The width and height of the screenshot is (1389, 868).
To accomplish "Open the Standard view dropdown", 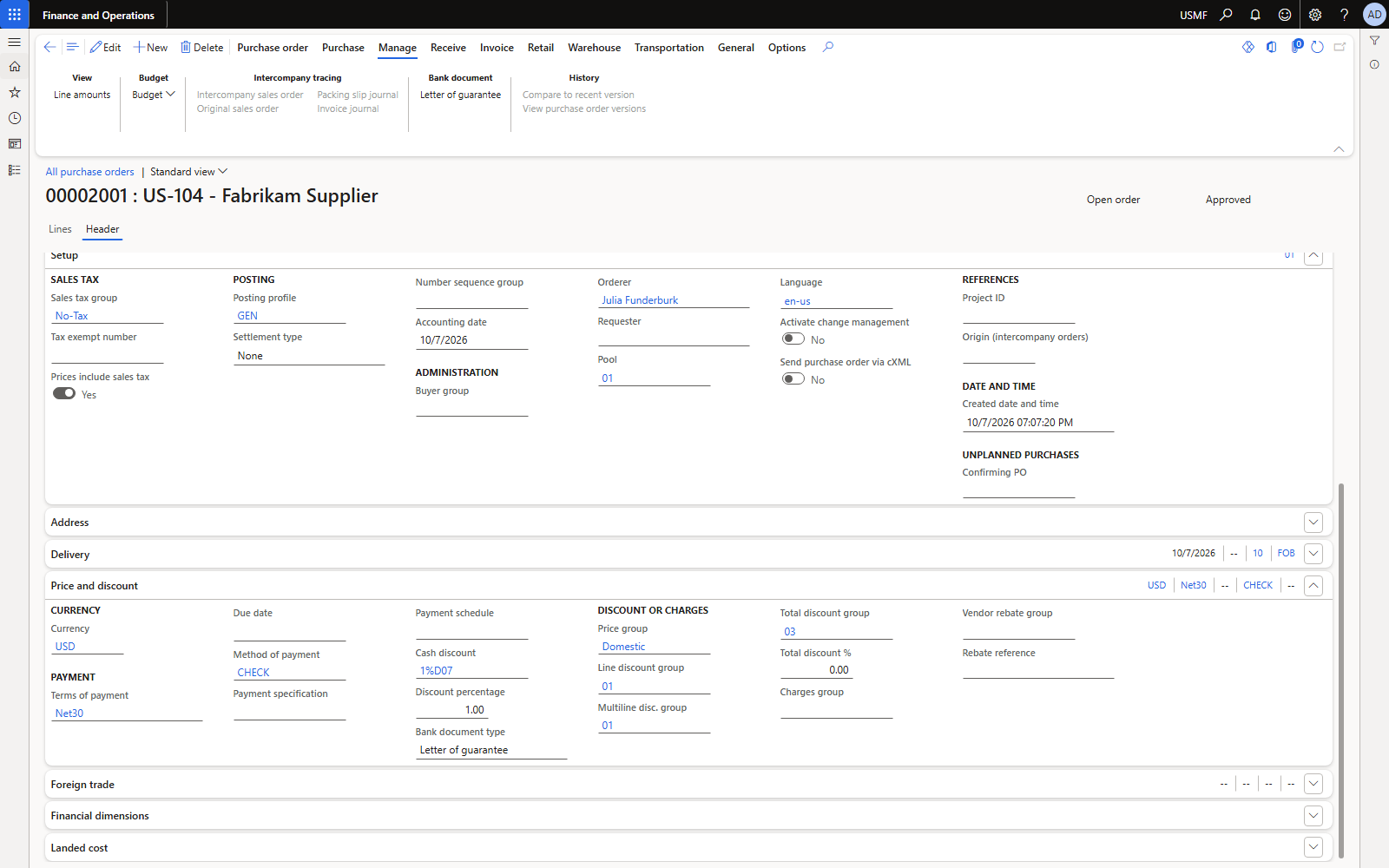I will (188, 172).
